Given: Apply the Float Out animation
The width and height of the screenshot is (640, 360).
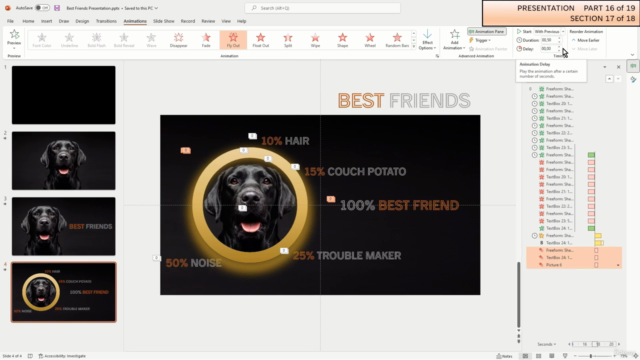Looking at the screenshot, I should click(x=260, y=40).
